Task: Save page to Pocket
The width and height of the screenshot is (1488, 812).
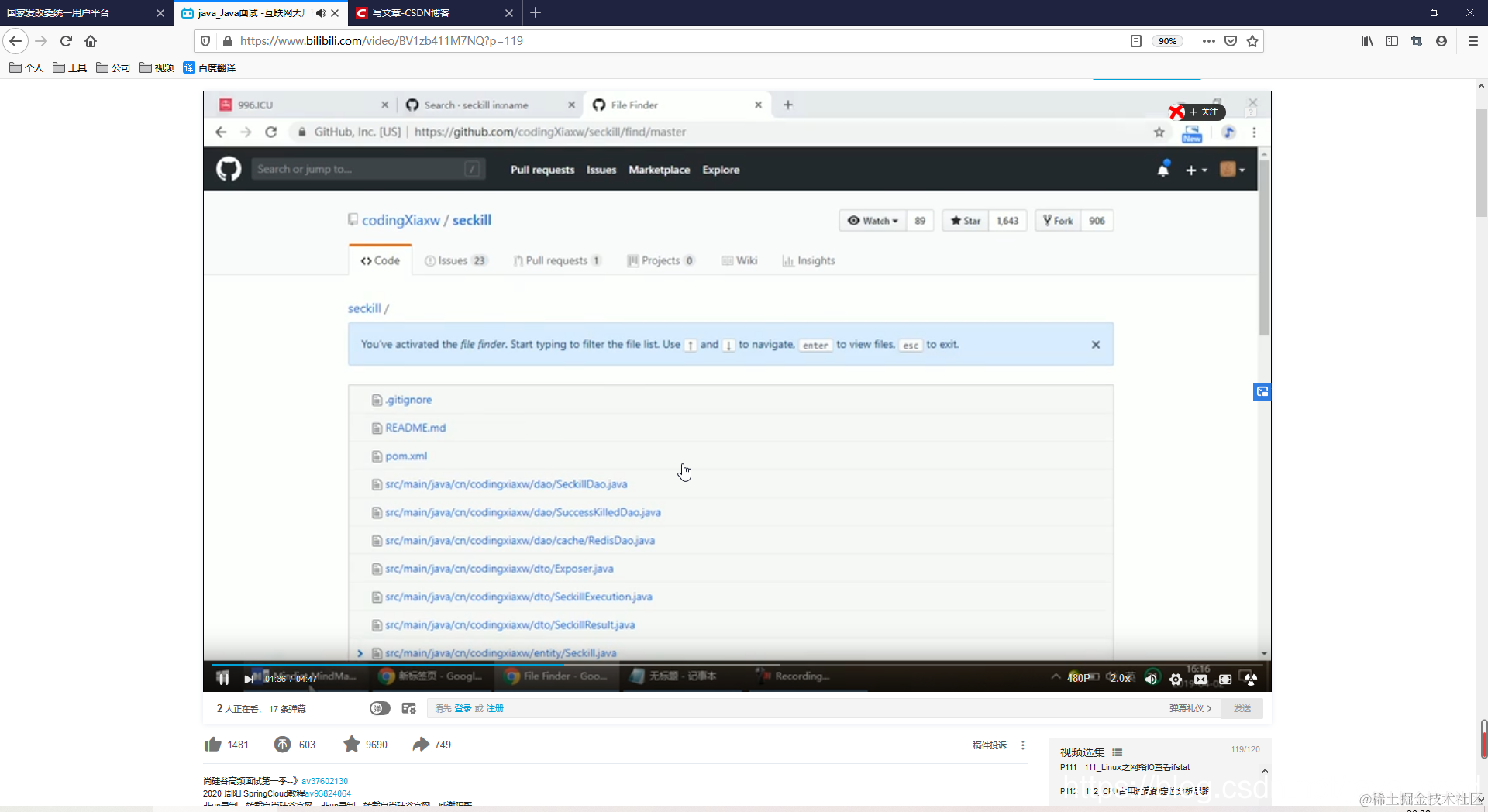Action: (1231, 41)
